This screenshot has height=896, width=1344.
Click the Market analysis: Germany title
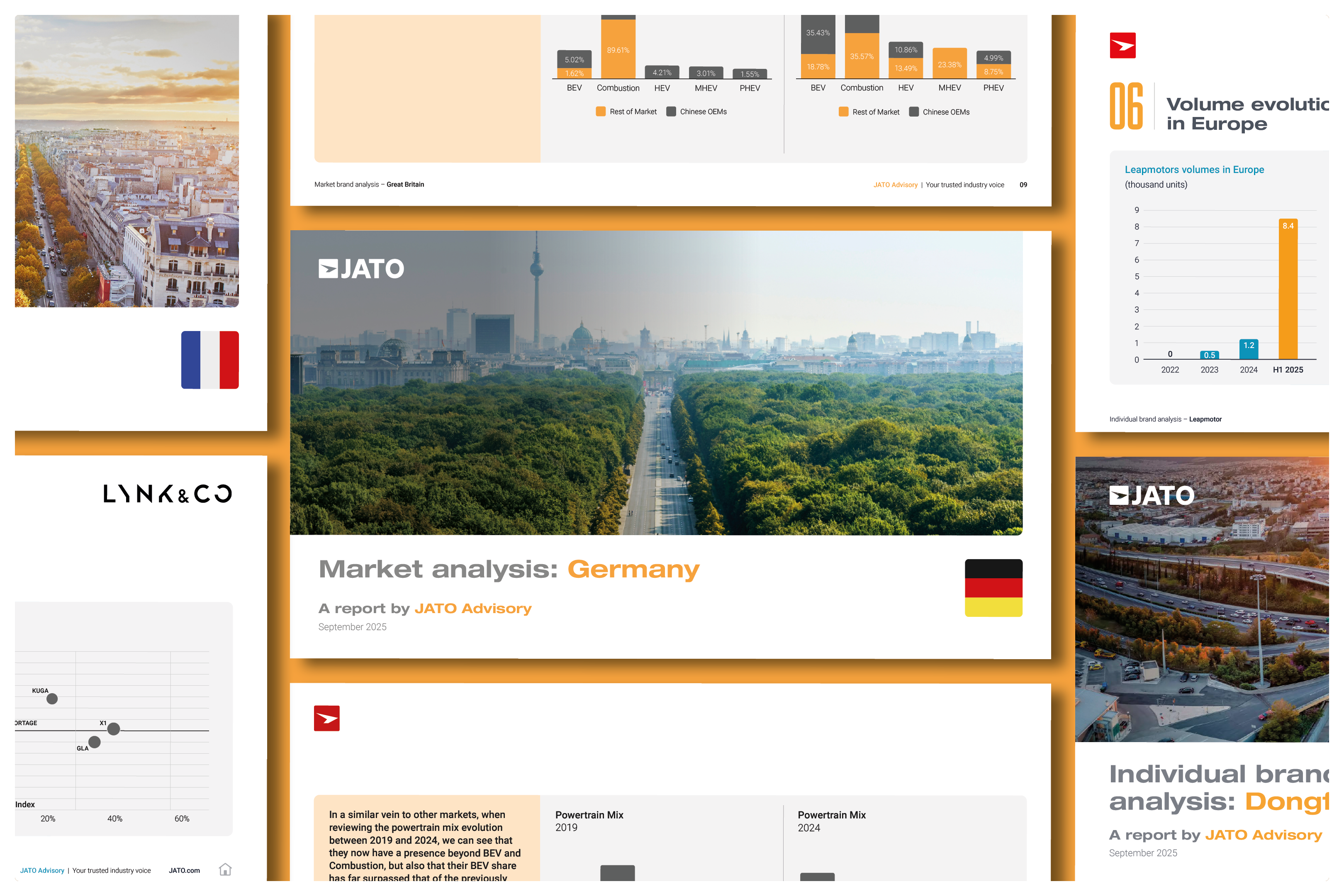[x=509, y=569]
